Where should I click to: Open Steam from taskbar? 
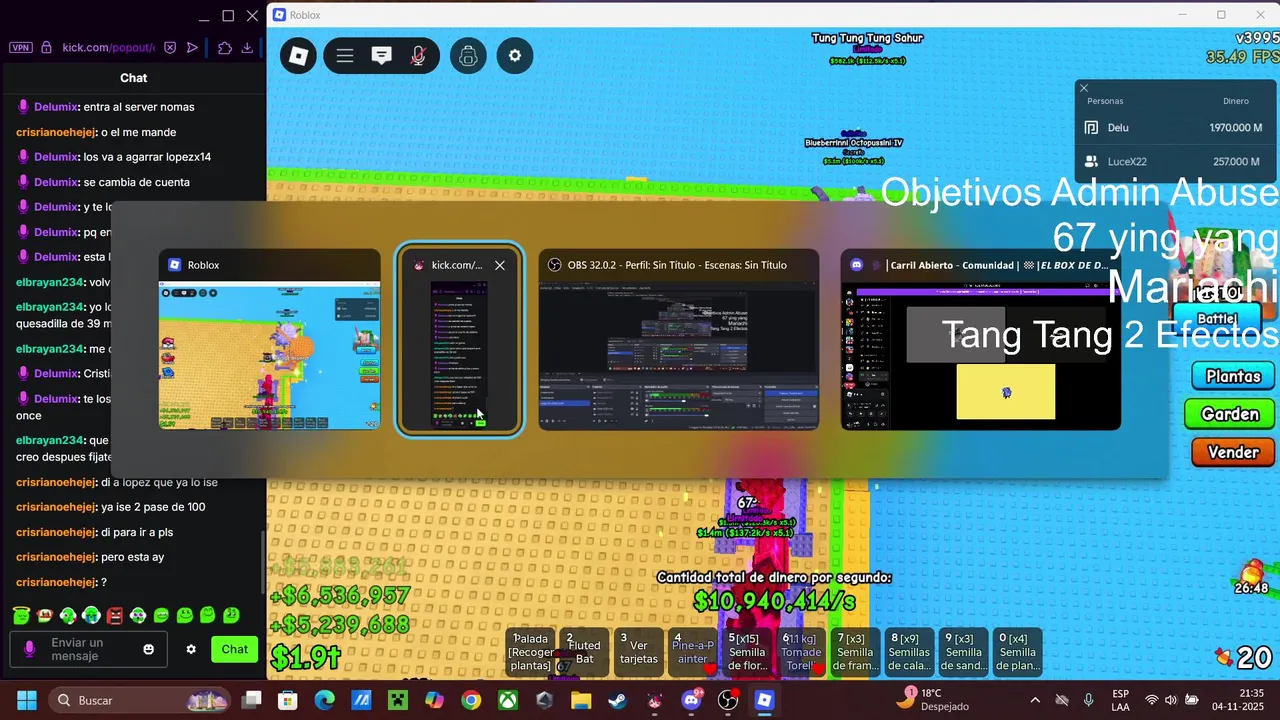pyautogui.click(x=618, y=700)
